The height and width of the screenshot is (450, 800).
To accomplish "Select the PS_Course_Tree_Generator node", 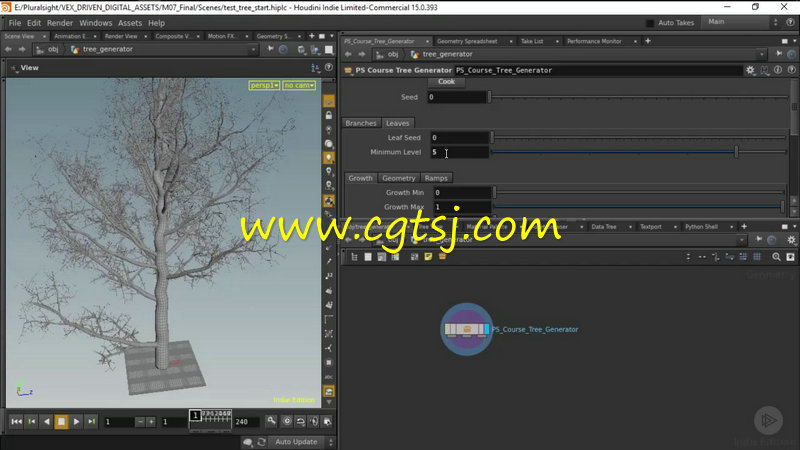I will point(466,329).
